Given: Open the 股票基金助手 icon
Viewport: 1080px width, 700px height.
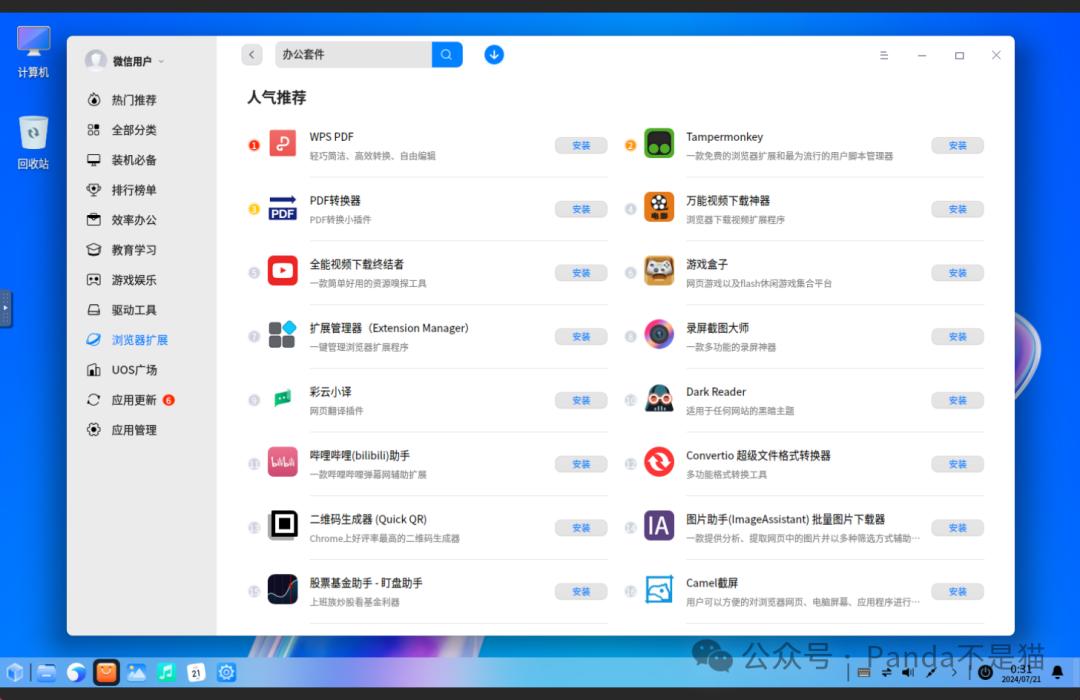Looking at the screenshot, I should [x=282, y=590].
